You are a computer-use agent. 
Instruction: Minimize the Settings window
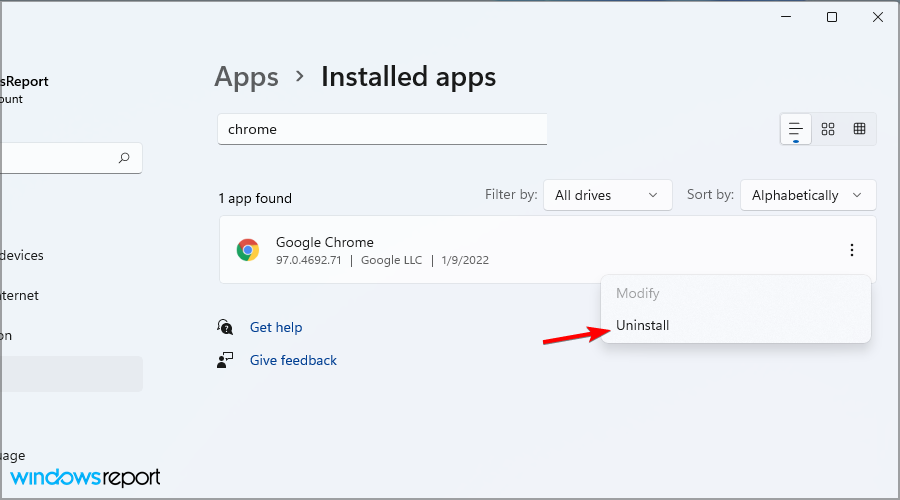(786, 17)
